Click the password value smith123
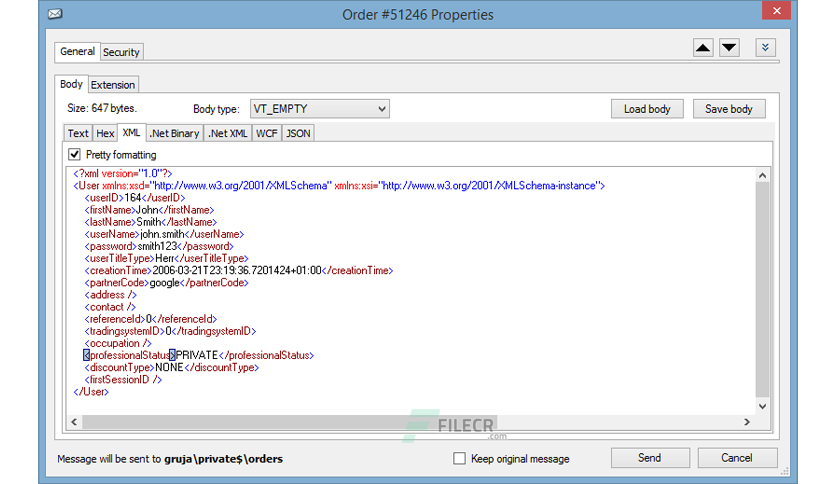836x484 pixels. 157,247
